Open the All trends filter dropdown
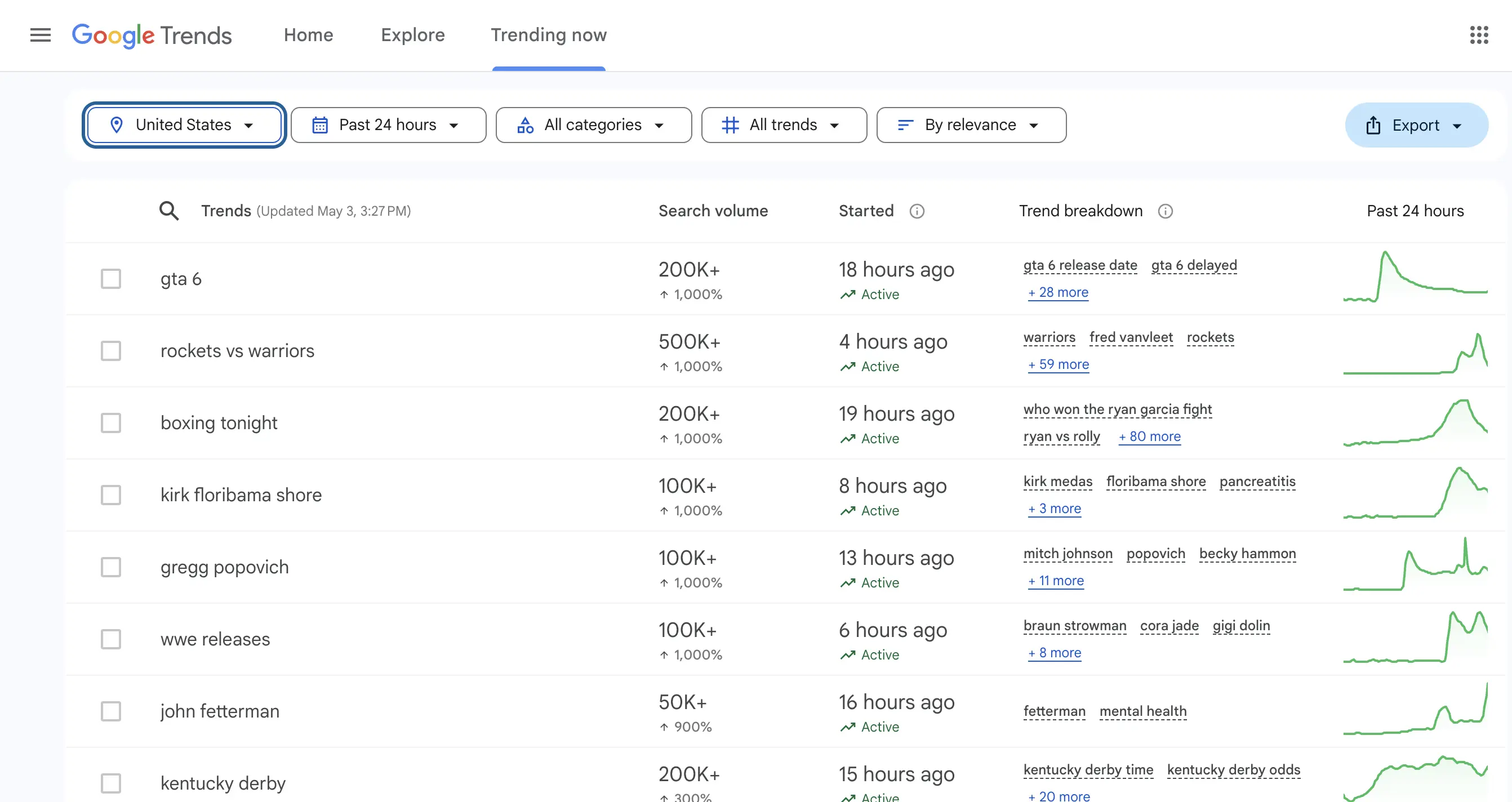The height and width of the screenshot is (802, 1512). point(784,125)
